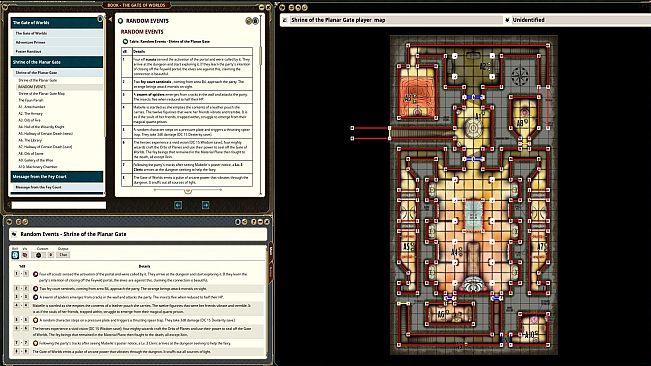Click the Unidentified map name field
This screenshot has height=366, width=651.
click(x=581, y=20)
